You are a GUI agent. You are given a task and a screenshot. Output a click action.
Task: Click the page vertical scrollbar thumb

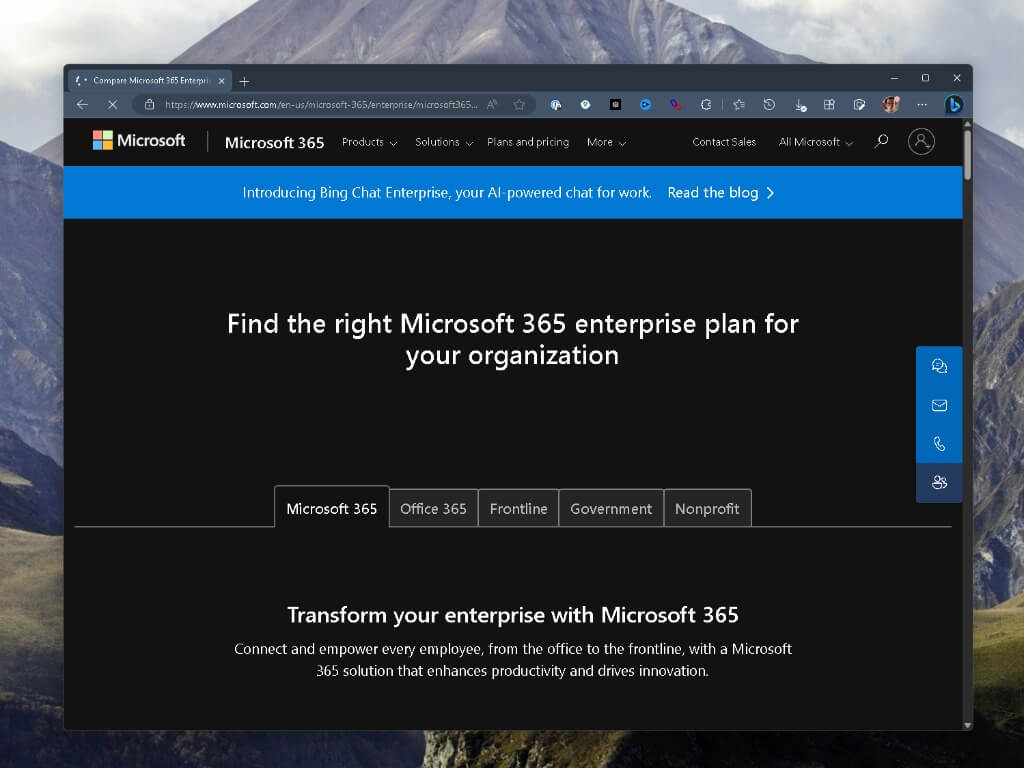pyautogui.click(x=968, y=155)
